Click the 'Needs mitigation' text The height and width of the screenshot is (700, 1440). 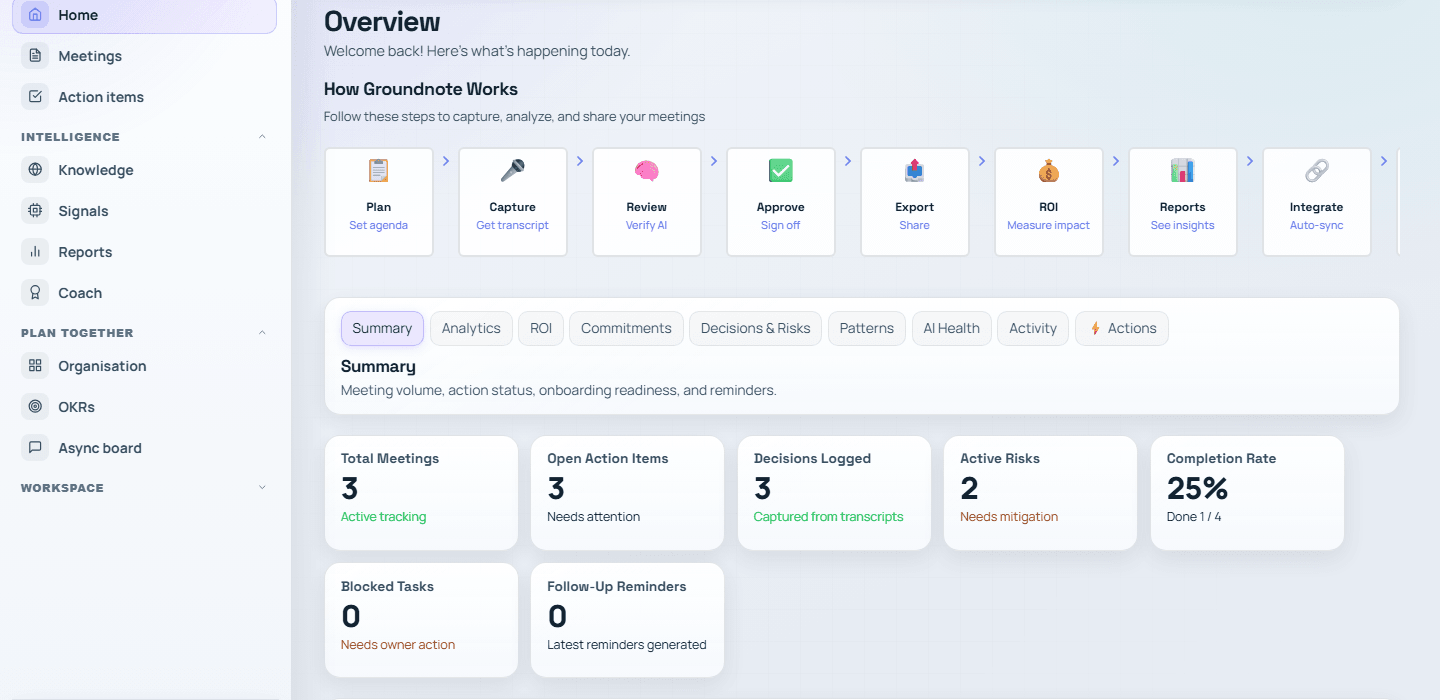pyautogui.click(x=1009, y=517)
